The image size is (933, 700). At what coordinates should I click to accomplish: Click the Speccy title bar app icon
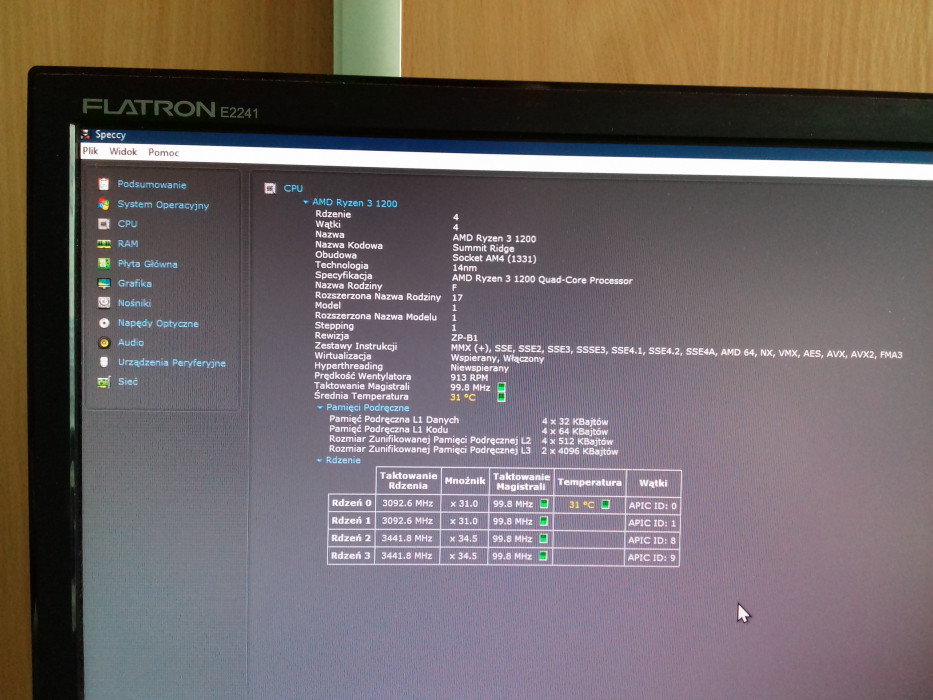click(86, 134)
